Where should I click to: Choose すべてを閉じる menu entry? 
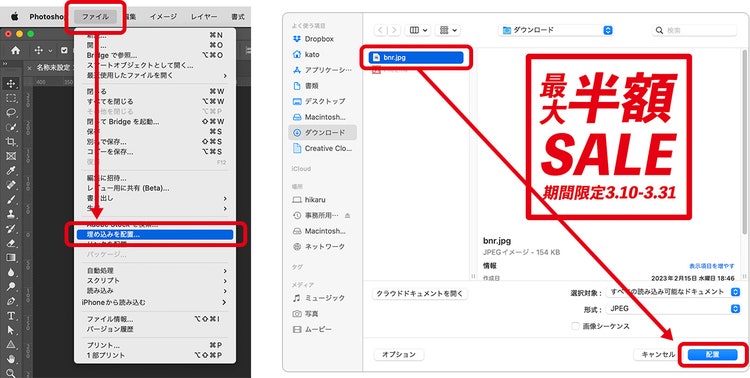[155, 101]
